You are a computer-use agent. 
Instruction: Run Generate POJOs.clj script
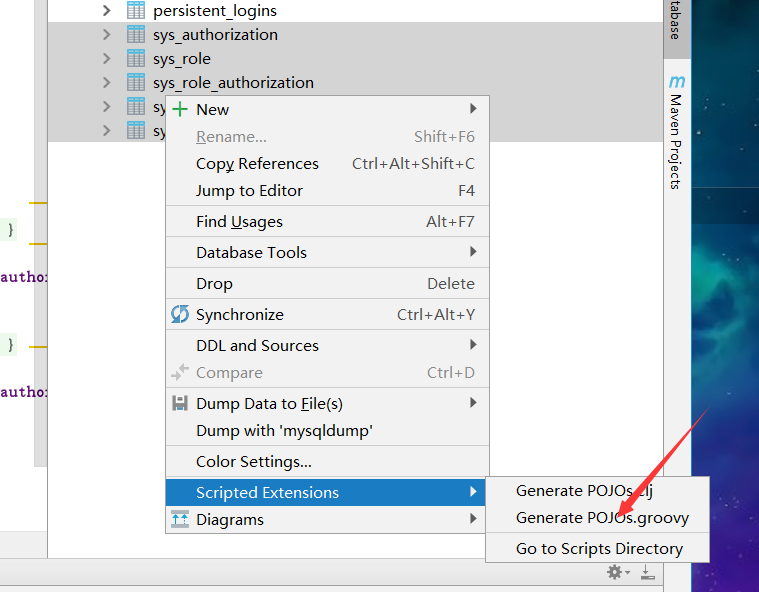pyautogui.click(x=597, y=491)
